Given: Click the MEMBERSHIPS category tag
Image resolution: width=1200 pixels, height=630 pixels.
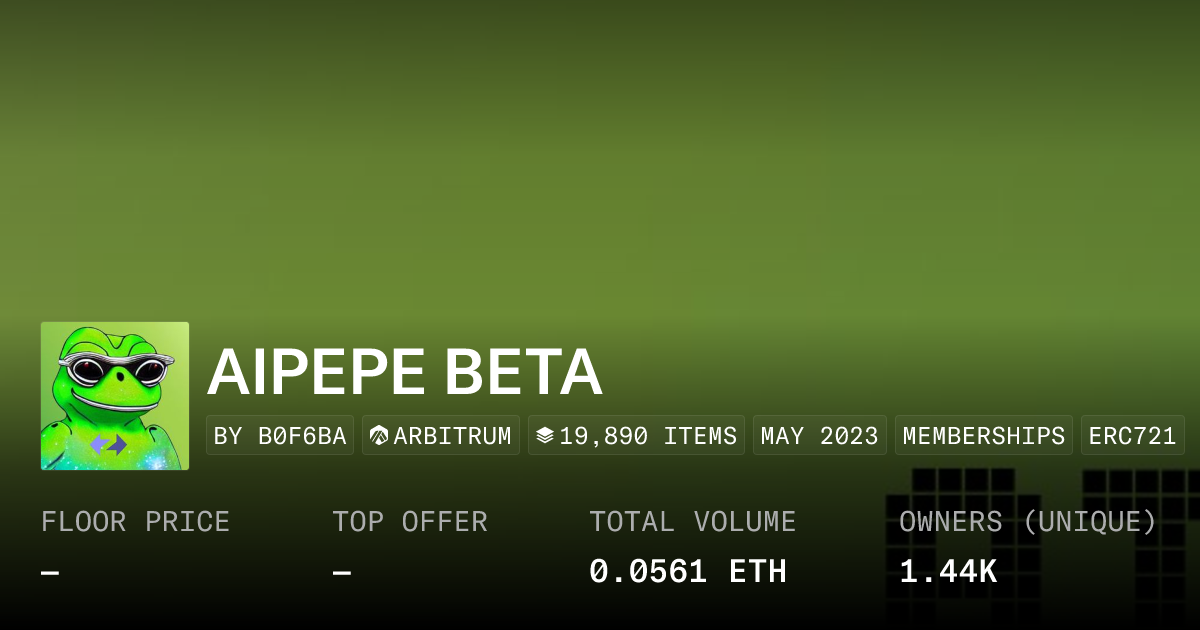Looking at the screenshot, I should click(x=983, y=436).
